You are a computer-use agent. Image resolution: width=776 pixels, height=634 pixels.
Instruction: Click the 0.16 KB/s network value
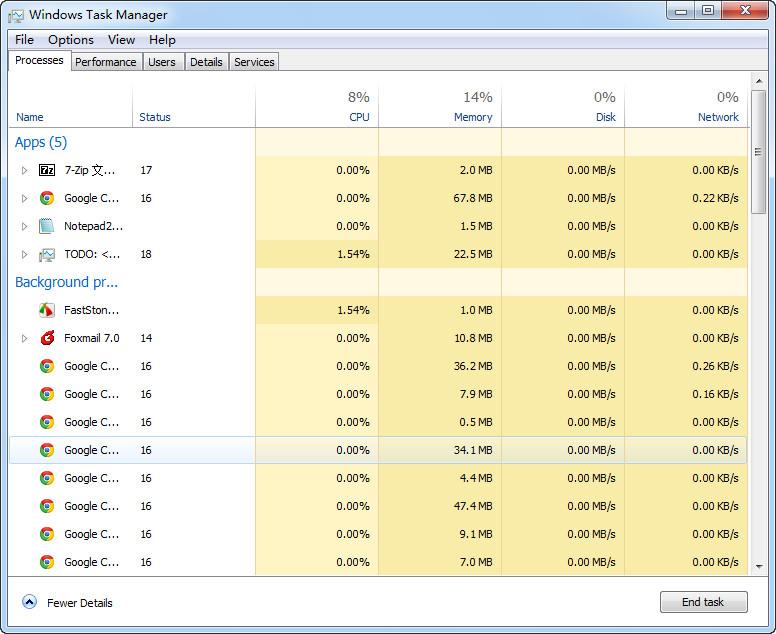[x=715, y=394]
